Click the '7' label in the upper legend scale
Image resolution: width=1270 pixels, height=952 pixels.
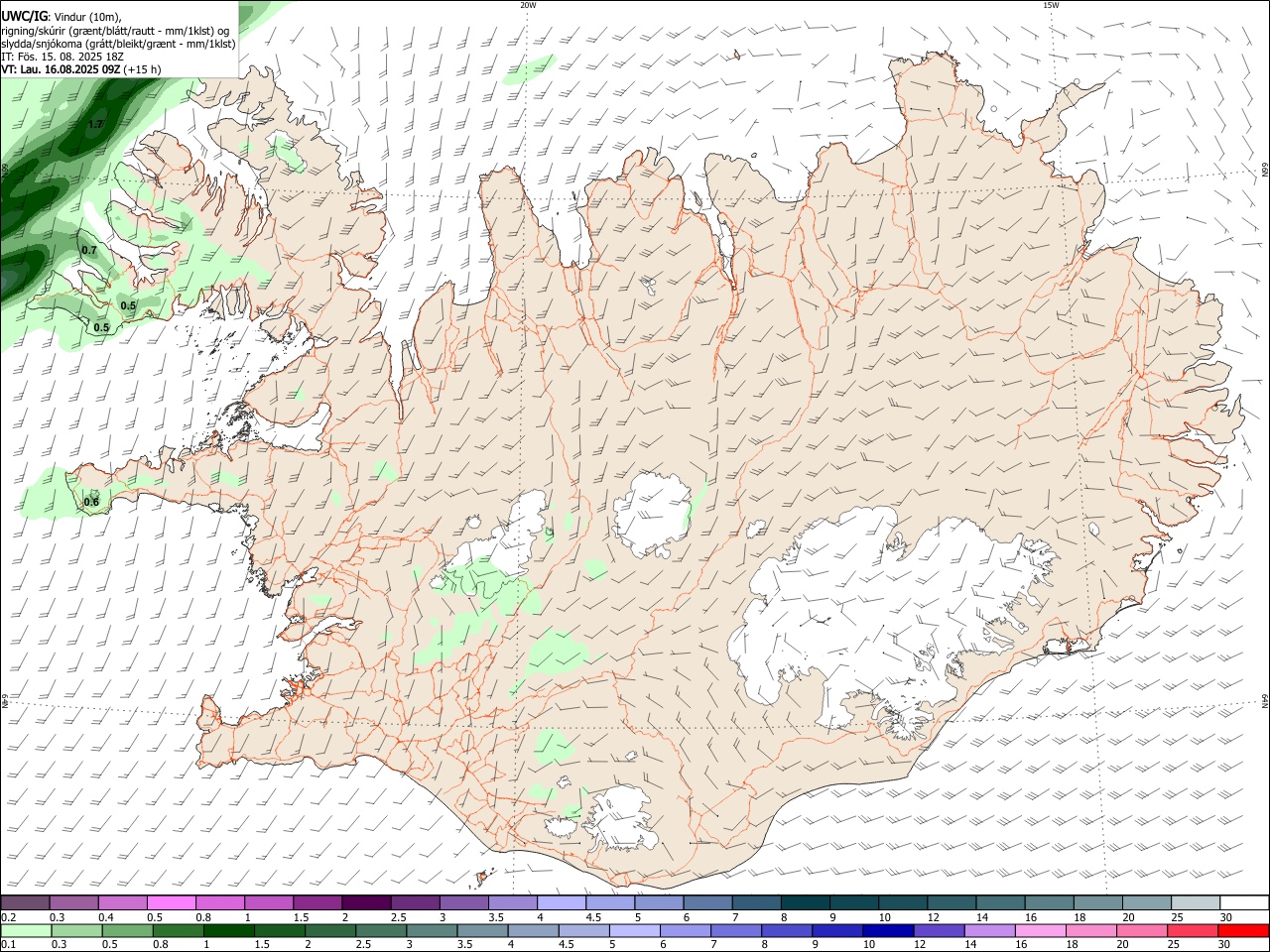[734, 917]
